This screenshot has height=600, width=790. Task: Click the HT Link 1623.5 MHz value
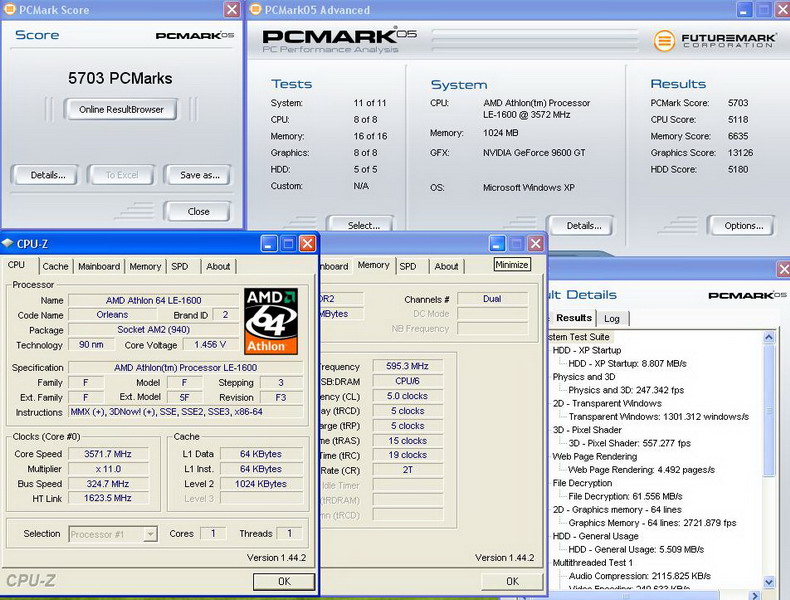[108, 498]
